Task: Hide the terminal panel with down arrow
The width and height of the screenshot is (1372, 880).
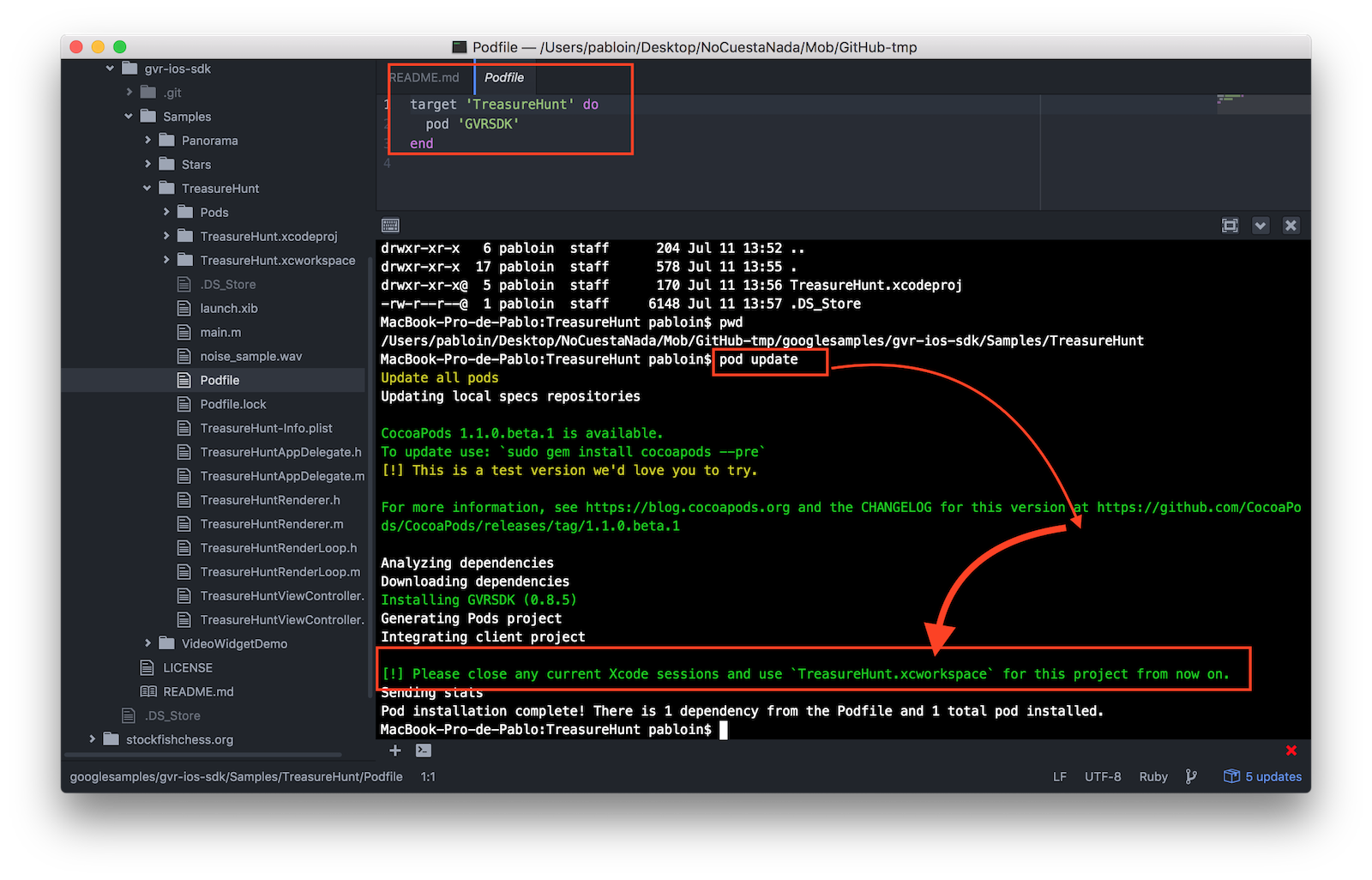Action: pos(1261,226)
